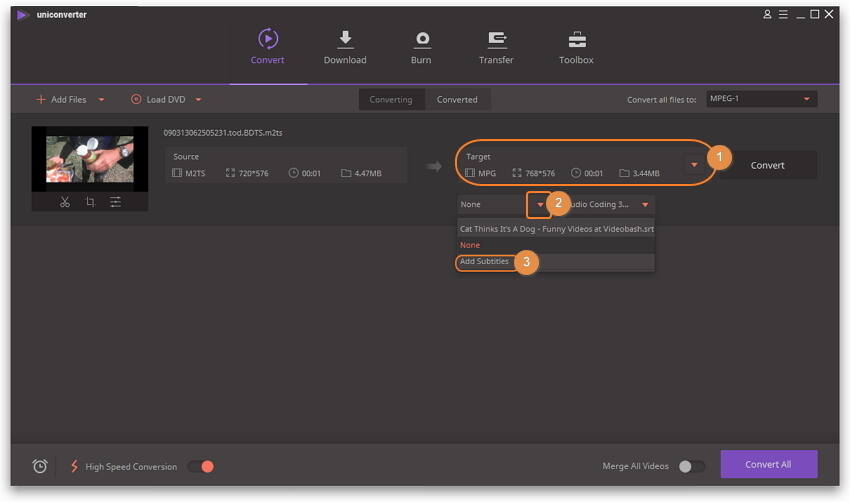Toggle Merge All Videos switch
This screenshot has width=850, height=502.
click(691, 466)
